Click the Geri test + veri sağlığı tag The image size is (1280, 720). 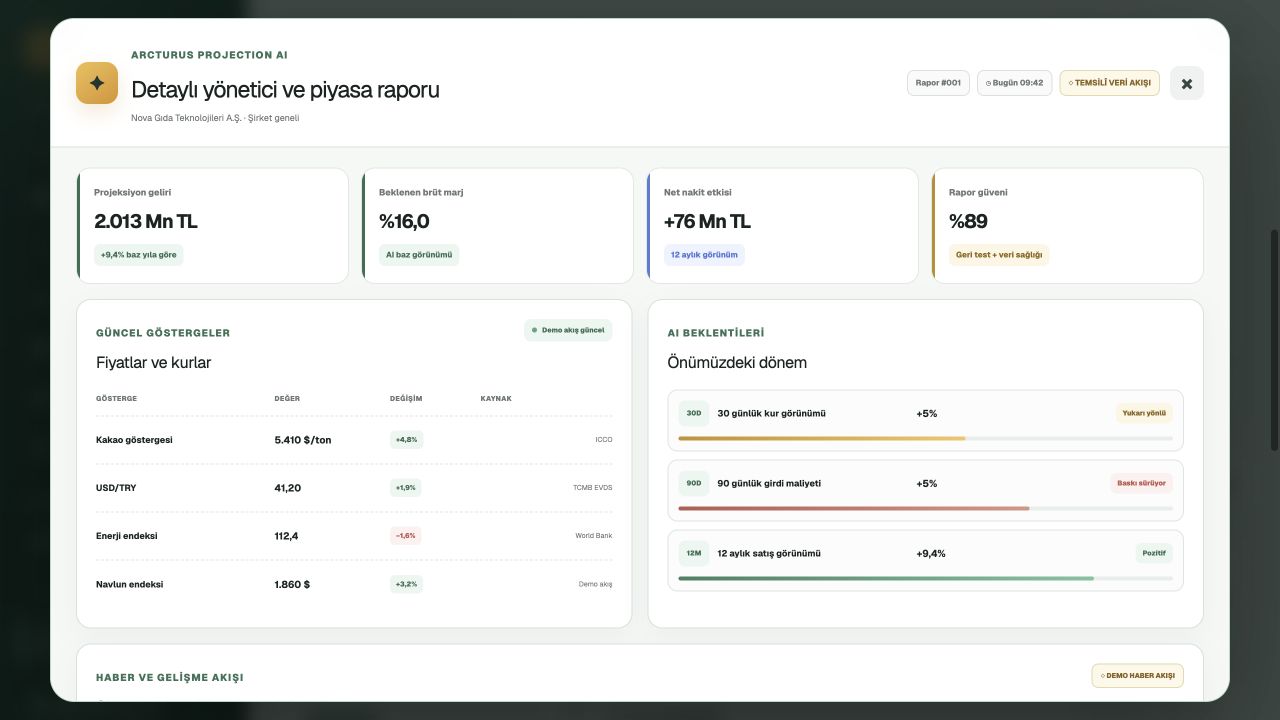[999, 255]
